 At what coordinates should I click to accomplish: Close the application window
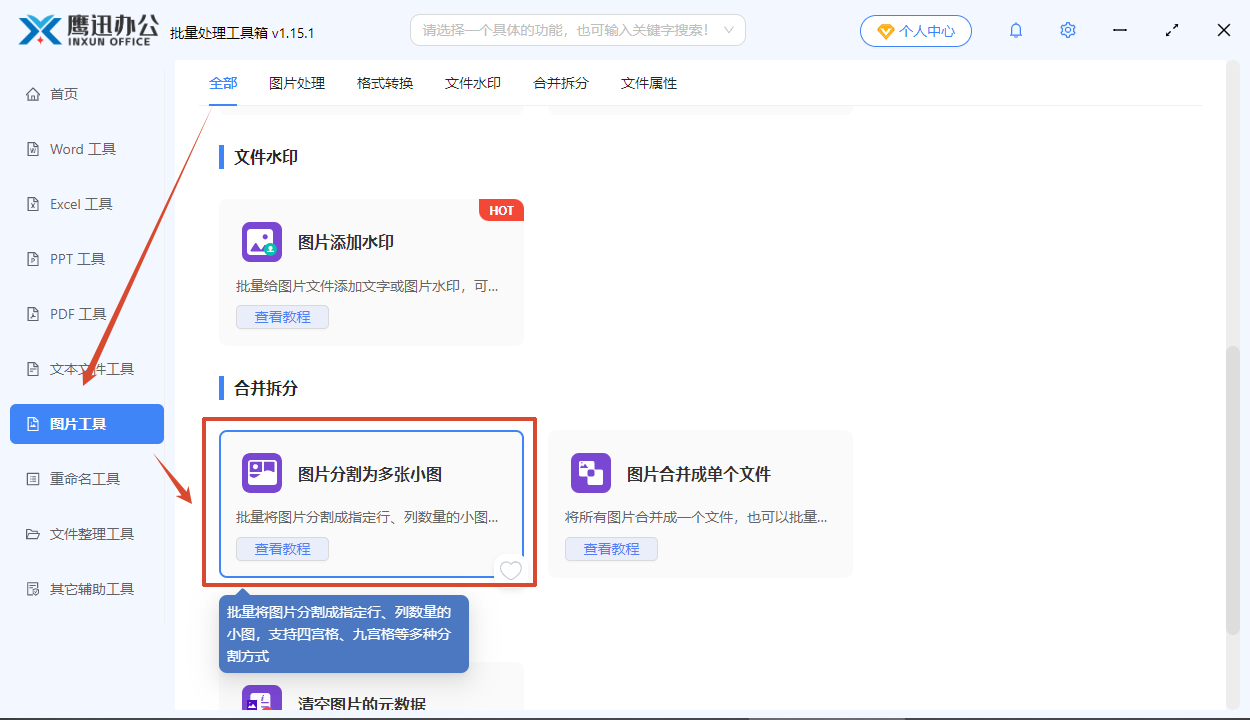(1224, 31)
